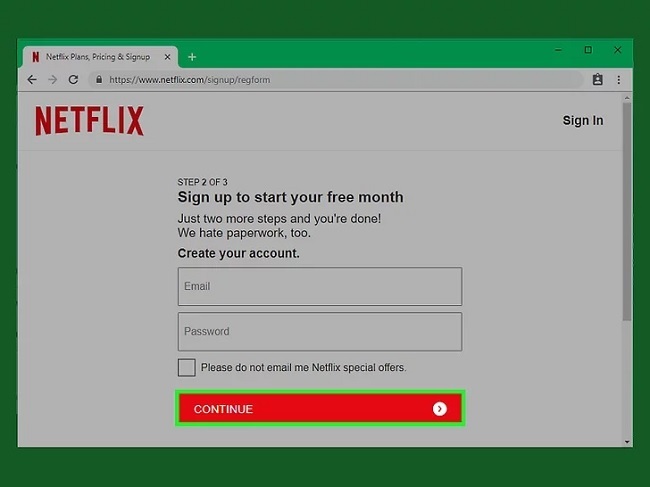Image resolution: width=650 pixels, height=487 pixels.
Task: Click the arrow icon on Continue button
Action: pos(440,409)
